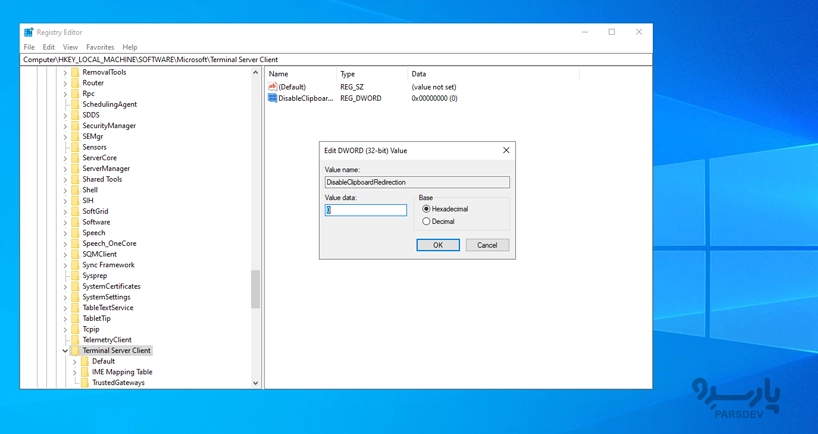Click the TelemetryClient folder icon
This screenshot has height=434, width=818.
pyautogui.click(x=75, y=340)
